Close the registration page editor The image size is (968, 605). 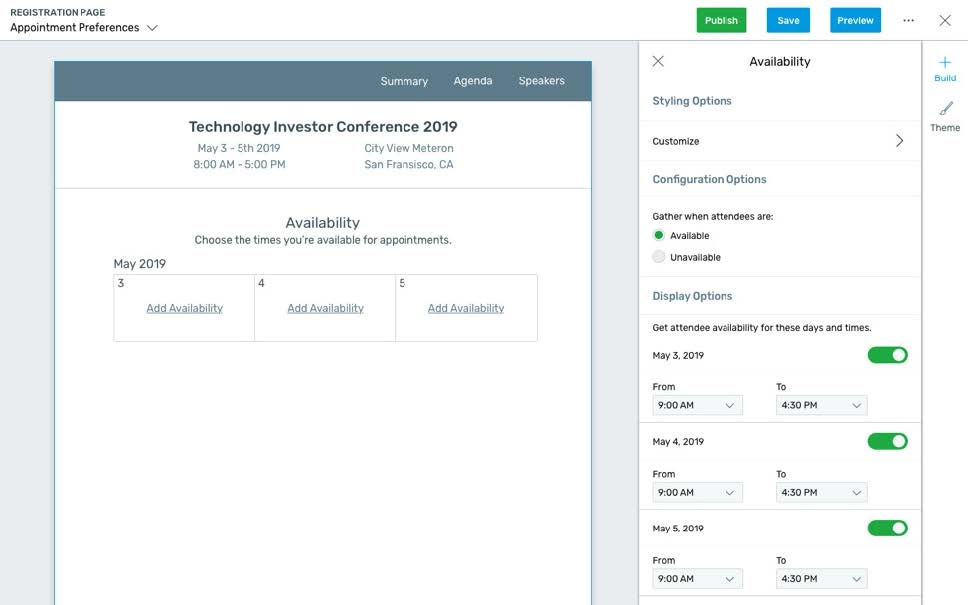(945, 20)
